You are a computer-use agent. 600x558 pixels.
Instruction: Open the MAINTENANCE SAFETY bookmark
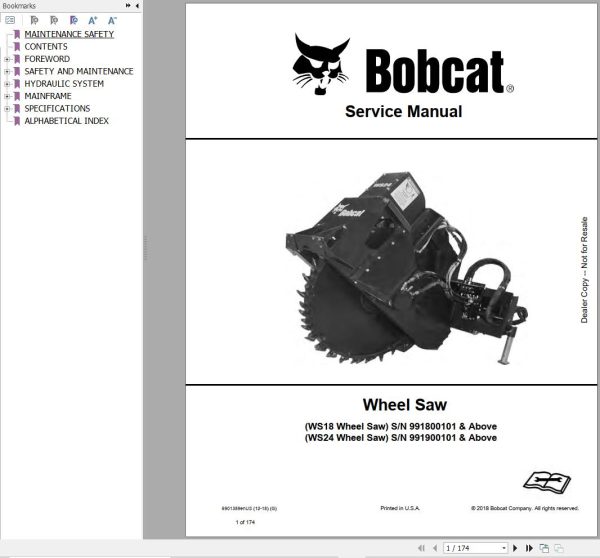click(69, 34)
